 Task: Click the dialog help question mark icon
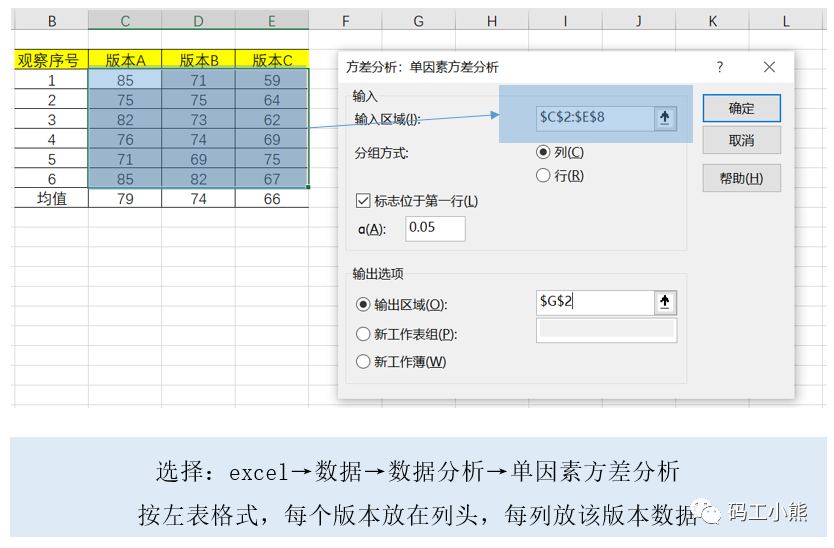720,67
